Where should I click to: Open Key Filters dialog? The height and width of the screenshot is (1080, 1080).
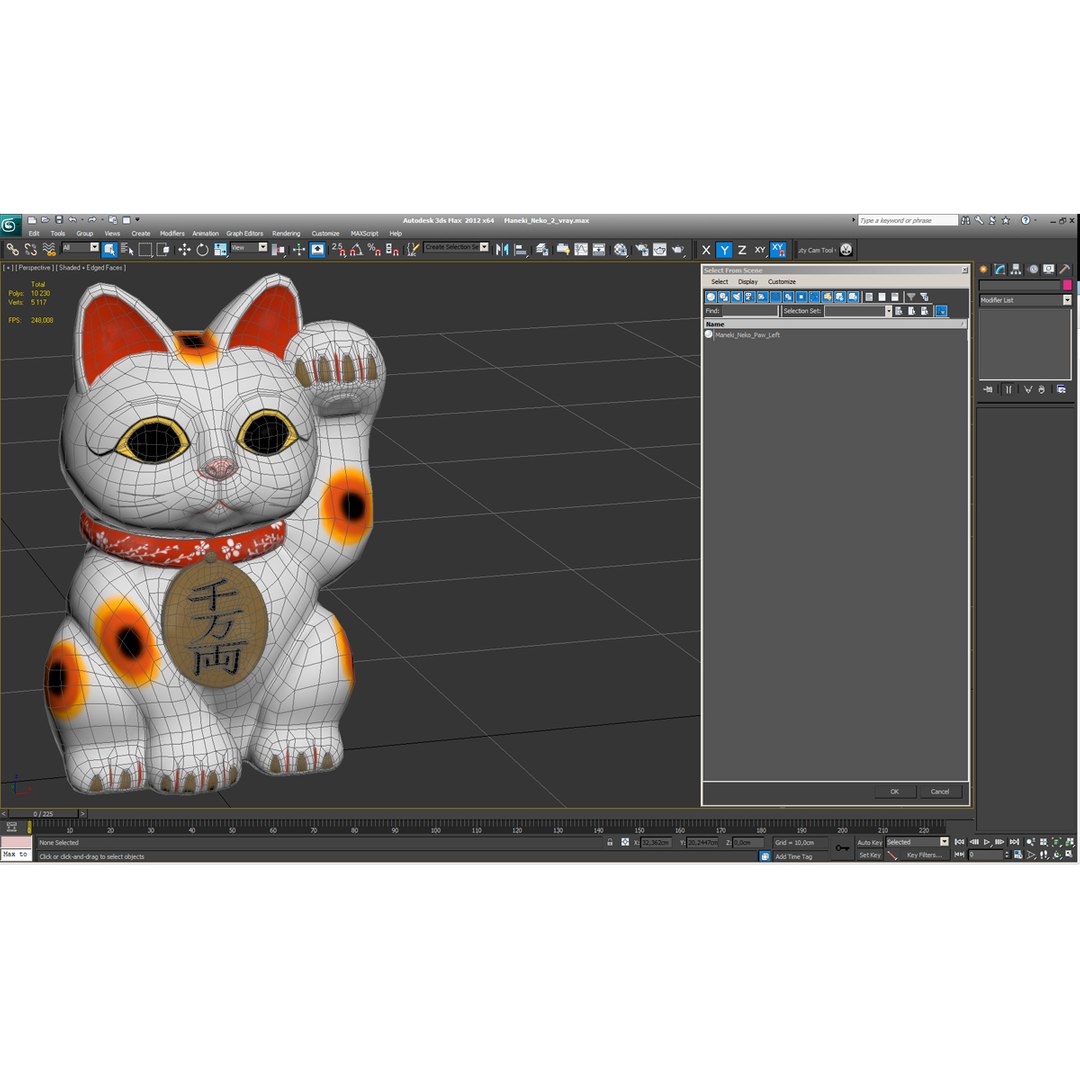tap(924, 855)
